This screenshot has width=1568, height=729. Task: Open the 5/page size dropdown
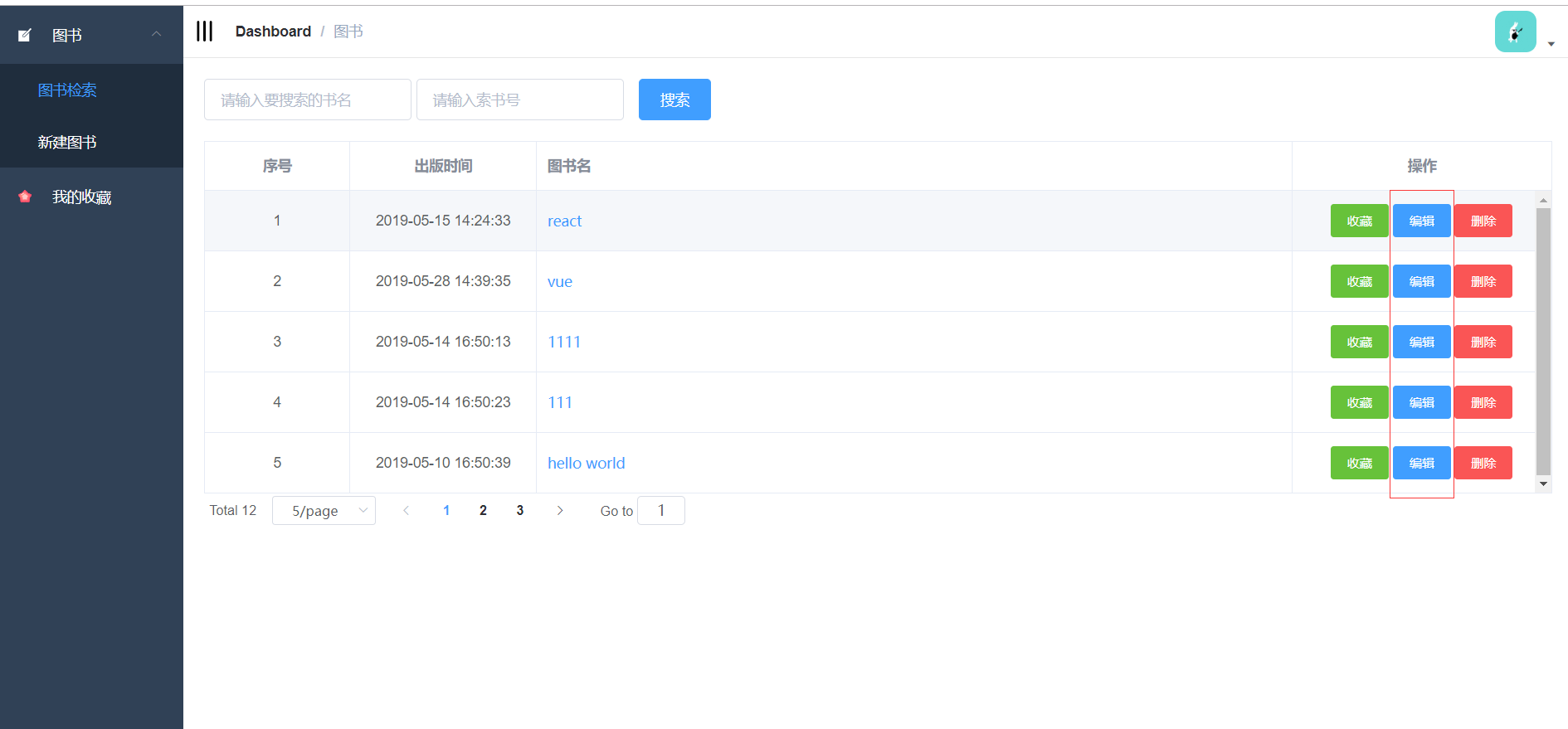(x=324, y=511)
